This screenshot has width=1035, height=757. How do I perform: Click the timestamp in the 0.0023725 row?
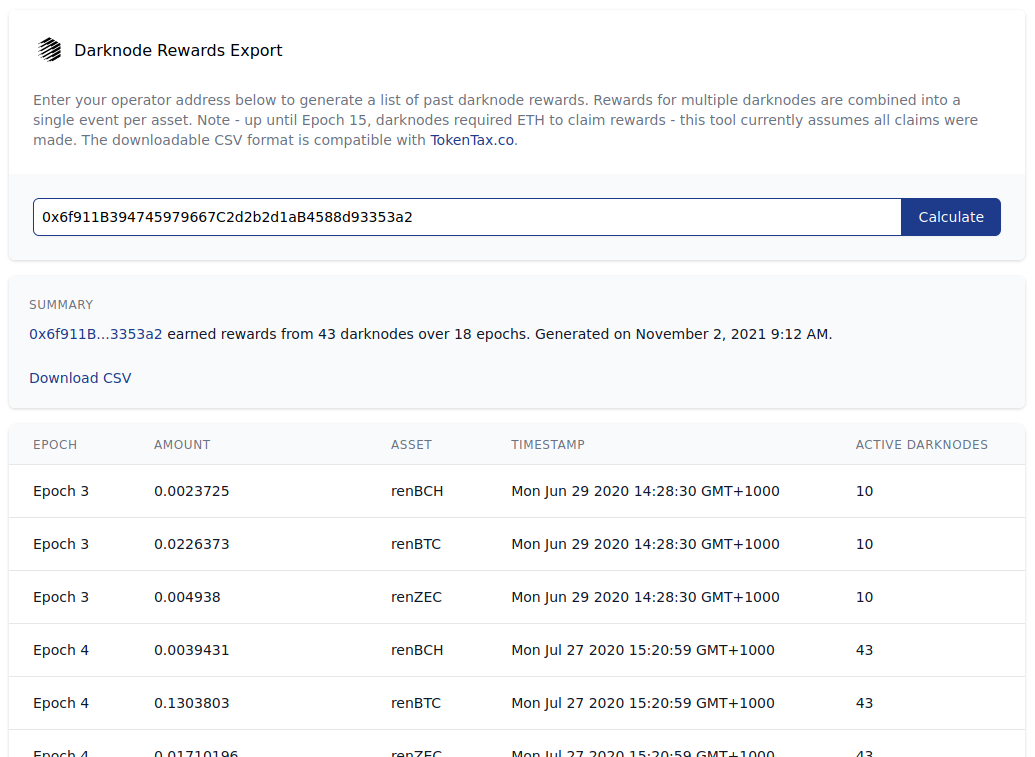[645, 491]
